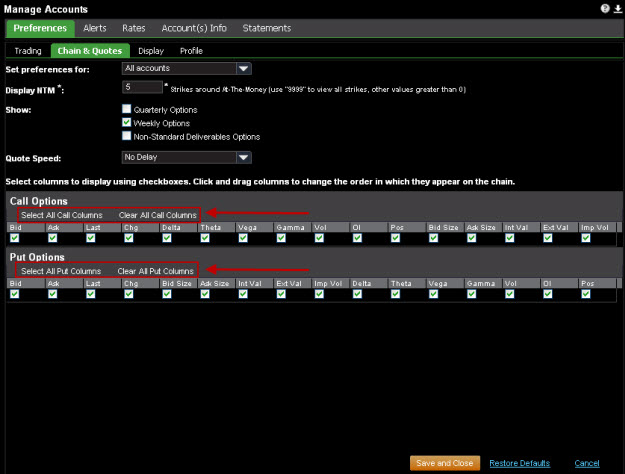The width and height of the screenshot is (625, 474).
Task: Open the Display sub-tab
Action: point(151,51)
